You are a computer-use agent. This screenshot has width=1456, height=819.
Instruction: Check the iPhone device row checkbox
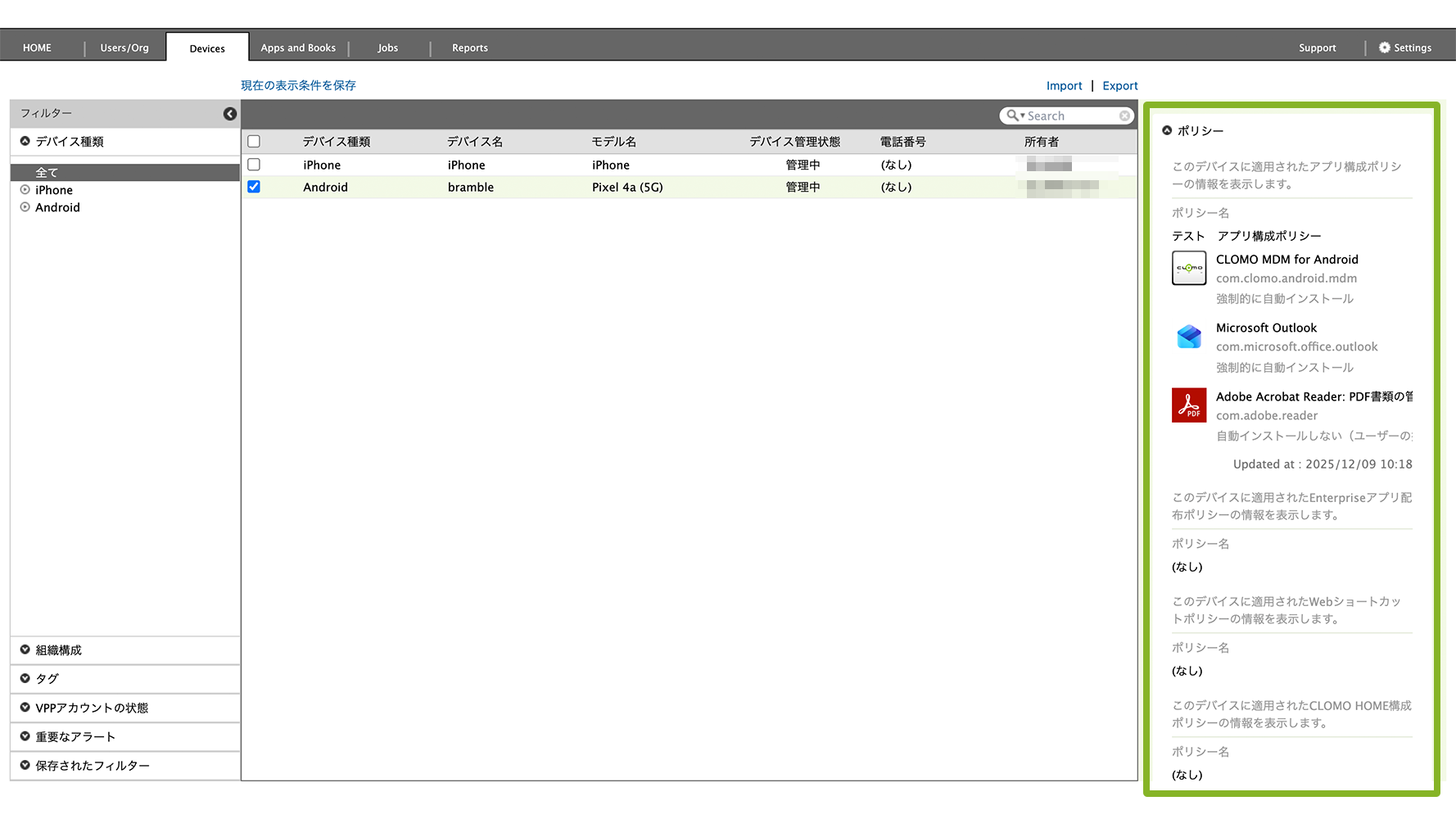coord(254,165)
